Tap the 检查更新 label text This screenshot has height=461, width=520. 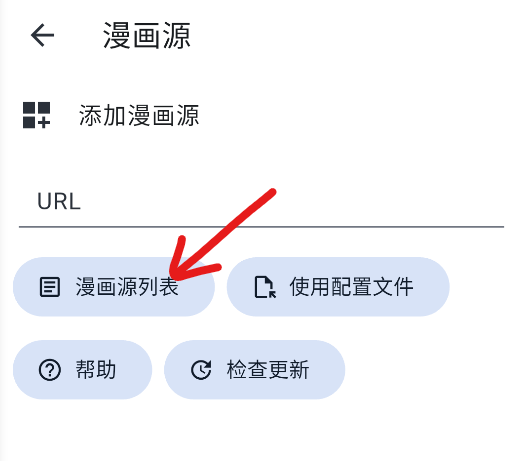pos(268,370)
